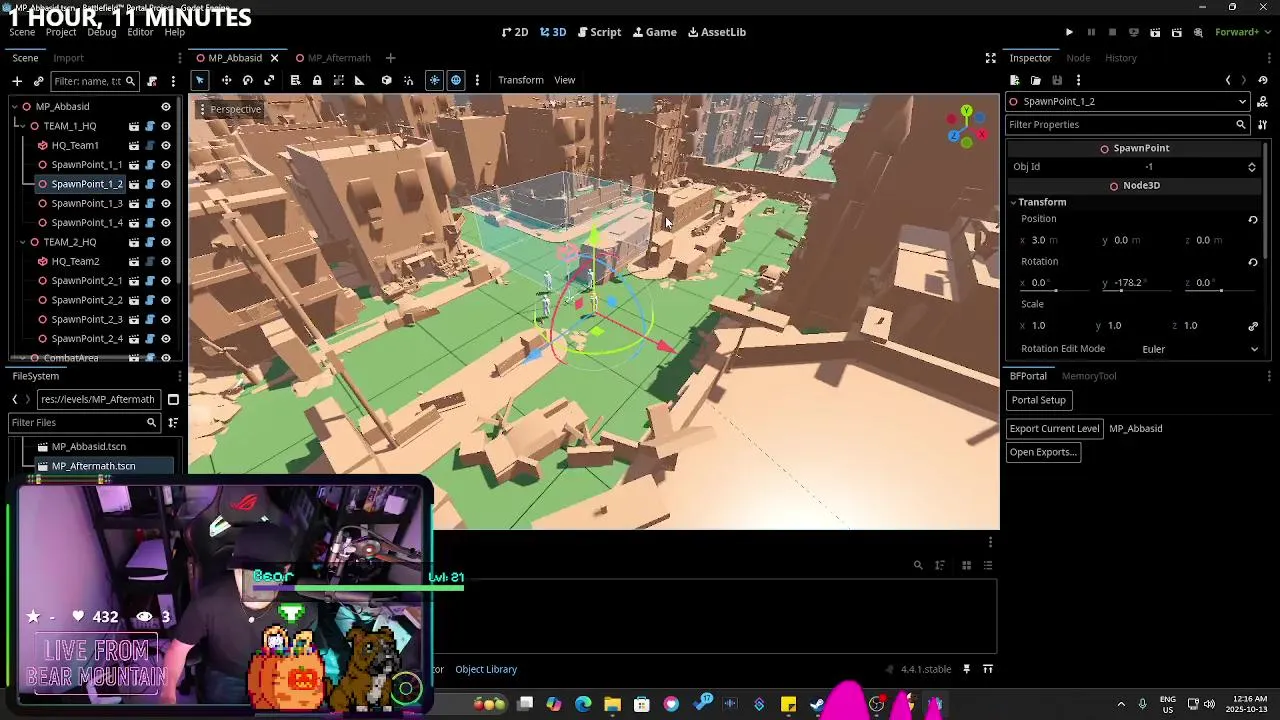Click Export Current Level button
The width and height of the screenshot is (1280, 720).
(1054, 429)
